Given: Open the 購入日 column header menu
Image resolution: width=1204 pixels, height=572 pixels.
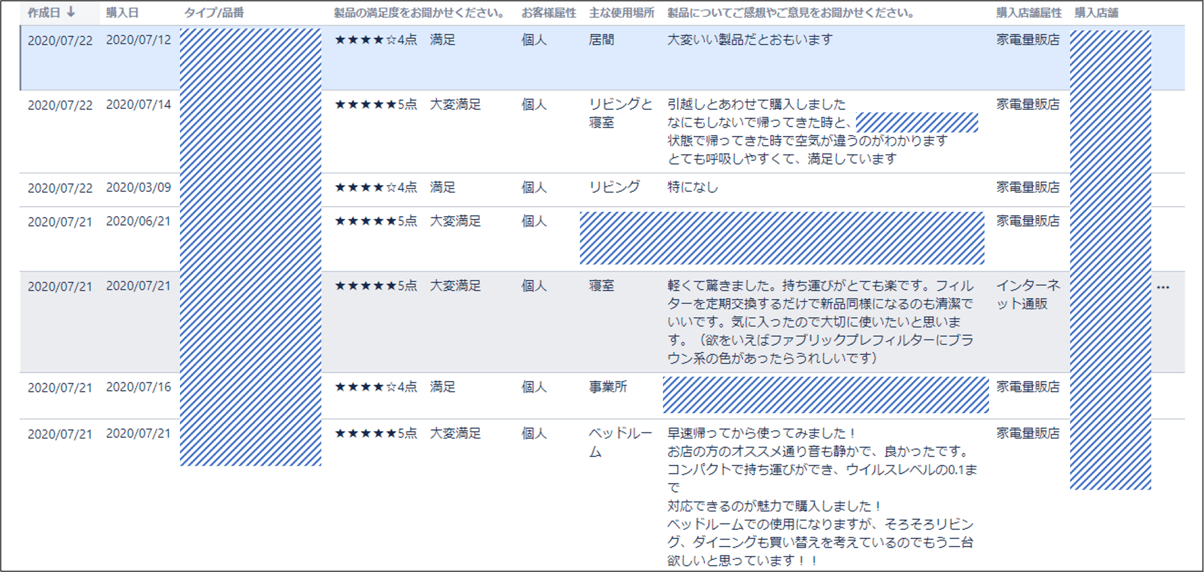Looking at the screenshot, I should coord(123,13).
